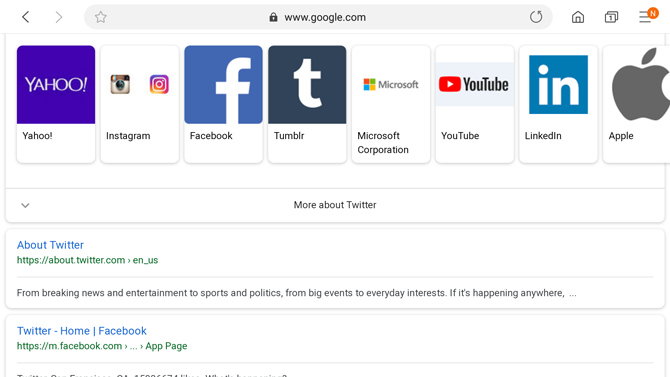Click the Apple card label
The height and width of the screenshot is (377, 670).
(x=621, y=136)
